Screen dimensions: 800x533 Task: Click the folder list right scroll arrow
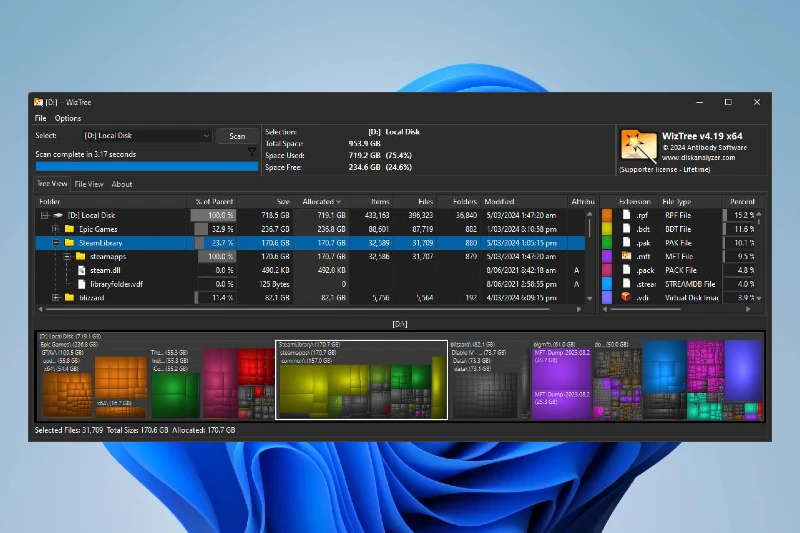579,309
